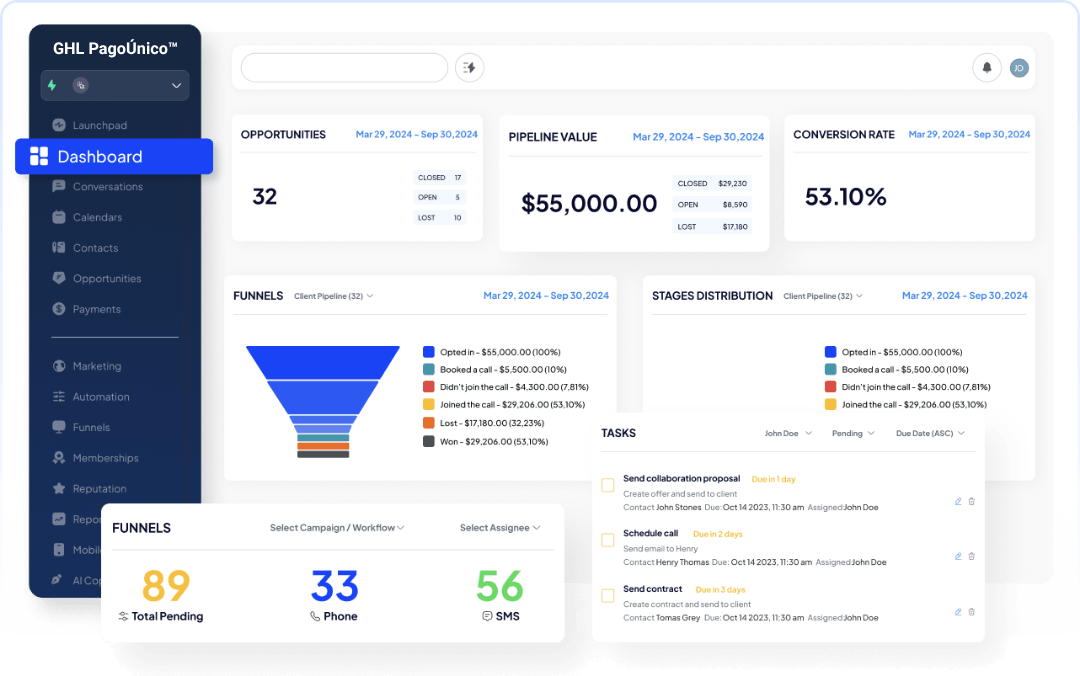Open the JD user avatar
The height and width of the screenshot is (676, 1080).
coord(1019,68)
